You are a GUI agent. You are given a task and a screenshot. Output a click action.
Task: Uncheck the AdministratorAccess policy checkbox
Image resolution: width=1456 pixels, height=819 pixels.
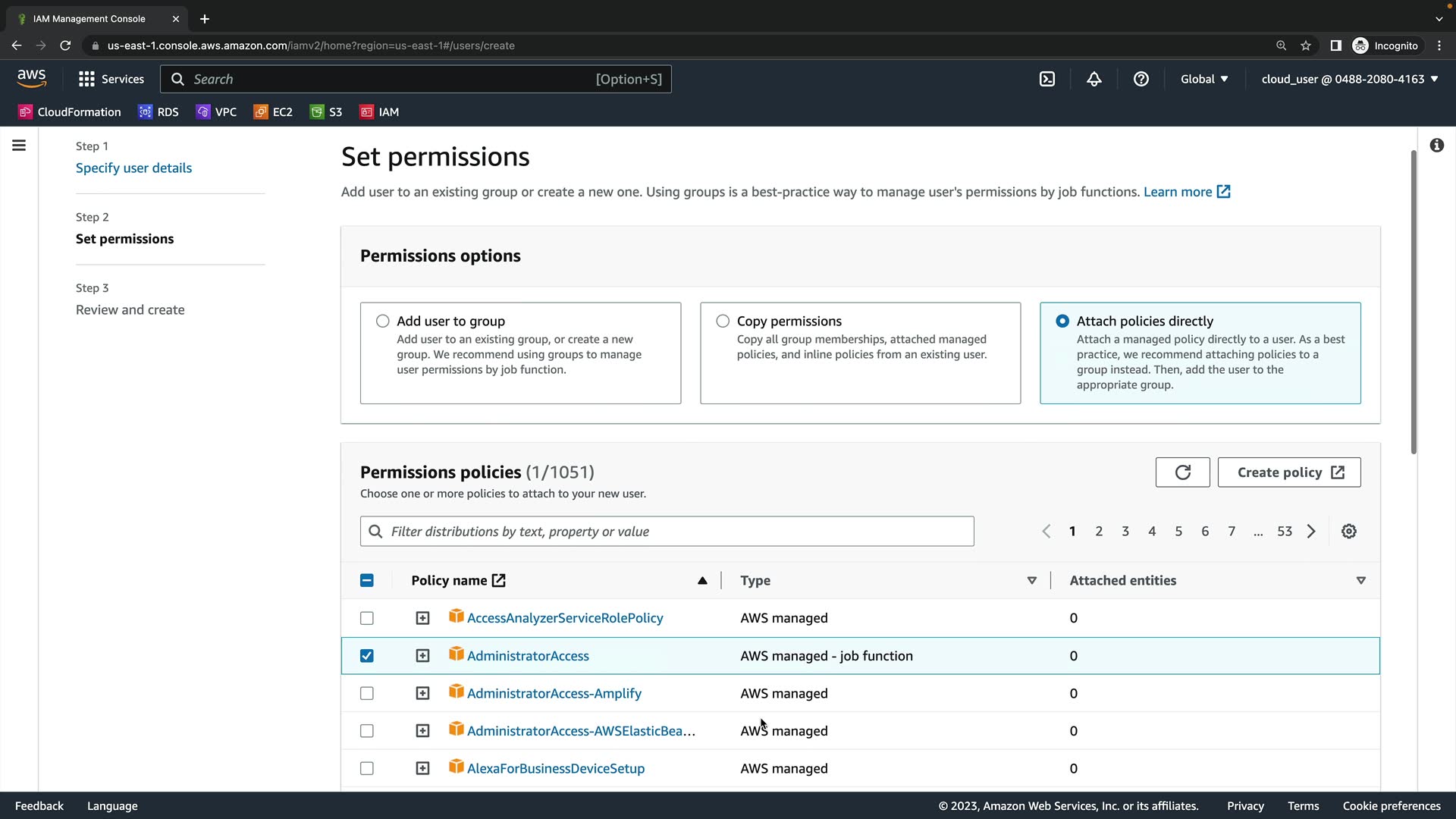[367, 656]
